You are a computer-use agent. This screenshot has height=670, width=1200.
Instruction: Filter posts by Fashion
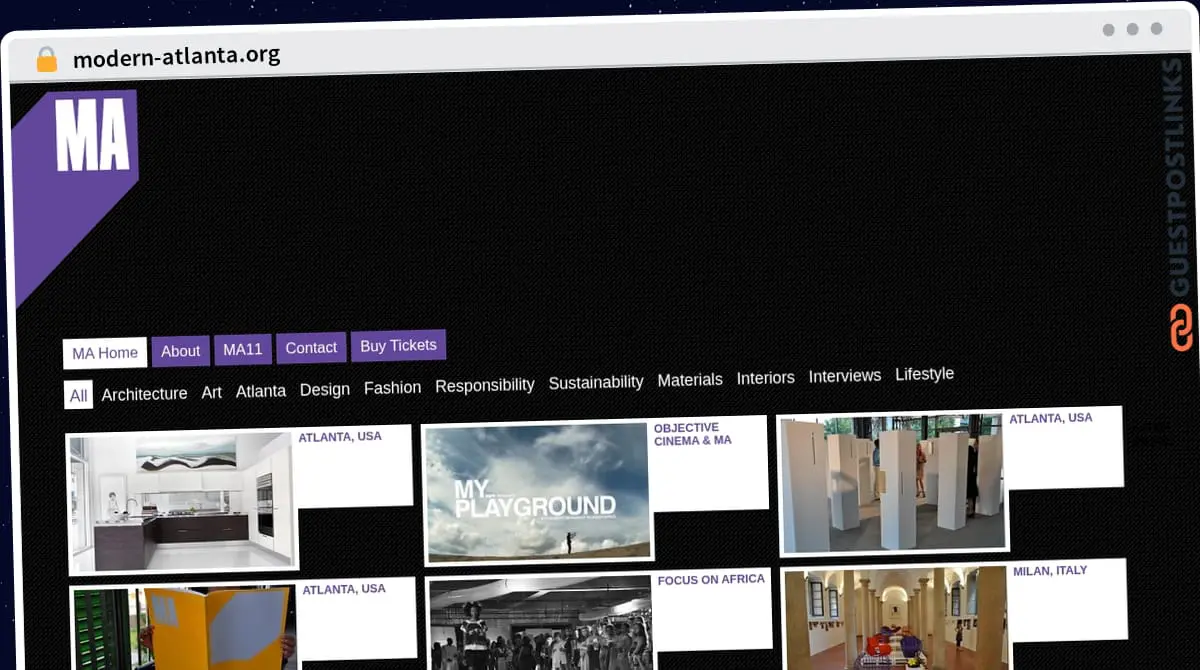point(392,387)
